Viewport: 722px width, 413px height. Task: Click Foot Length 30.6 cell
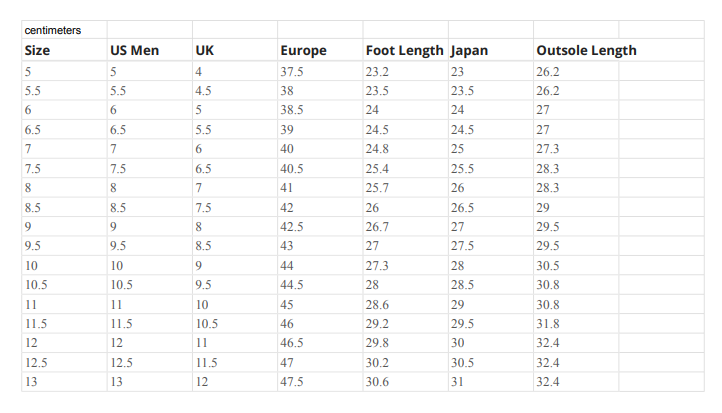[x=405, y=382]
